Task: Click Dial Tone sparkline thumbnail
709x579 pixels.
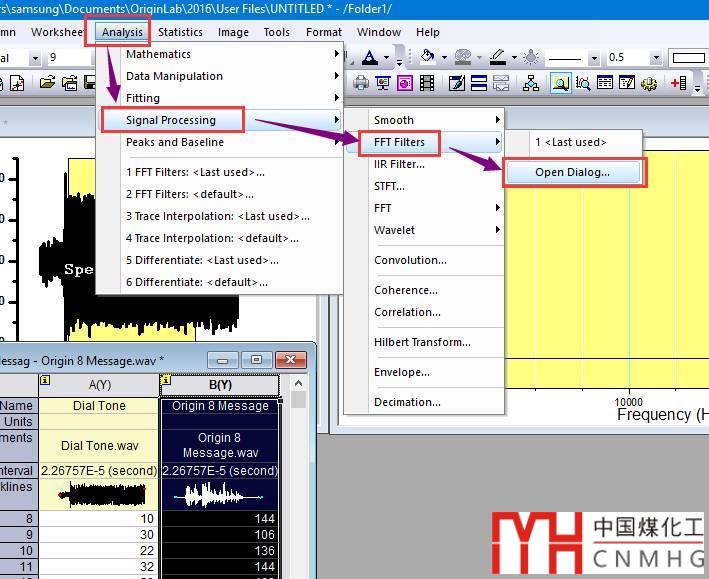Action: 103,494
